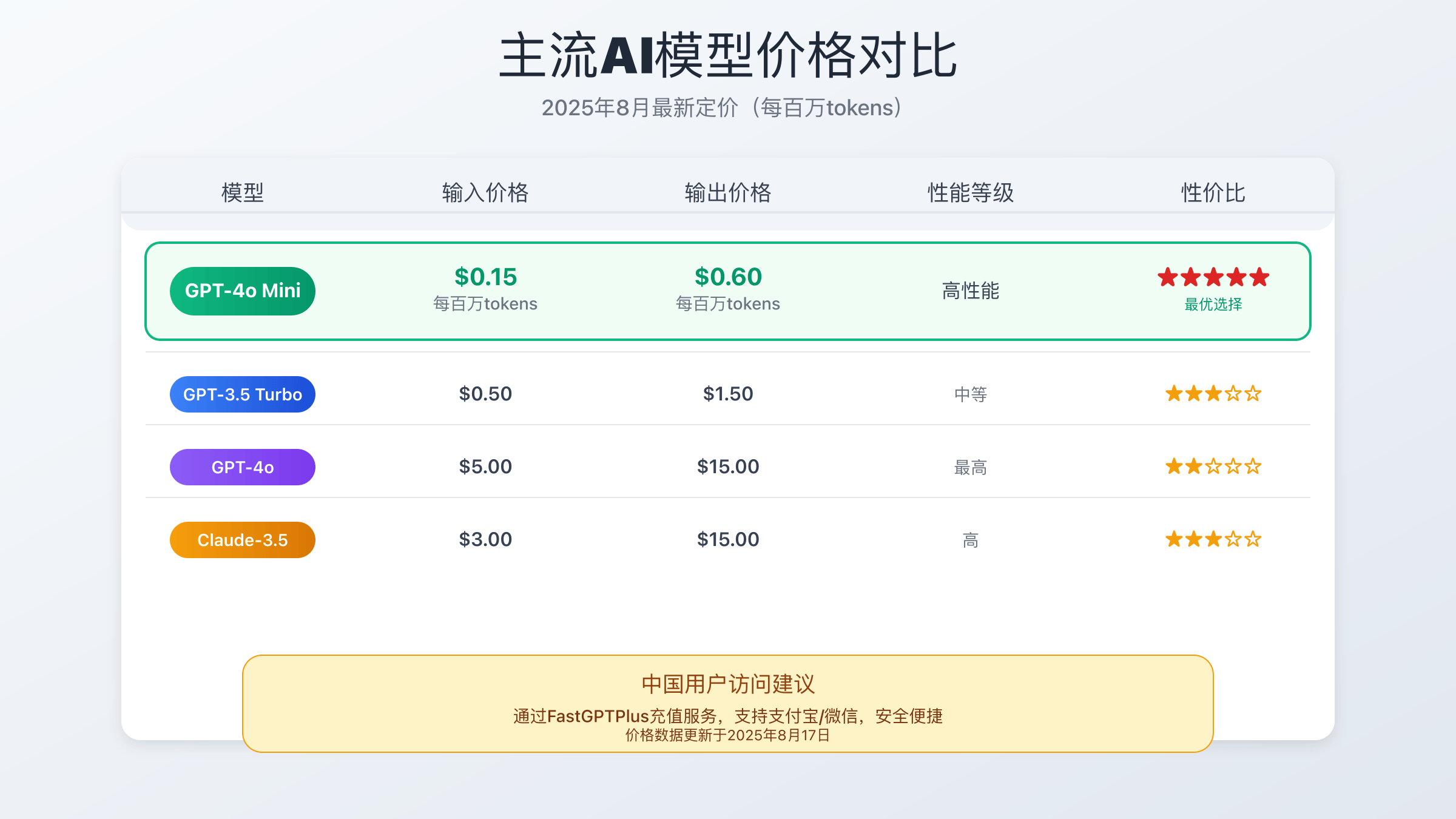Click the 输入价格 column header
The width and height of the screenshot is (1456, 819).
pyautogui.click(x=485, y=193)
